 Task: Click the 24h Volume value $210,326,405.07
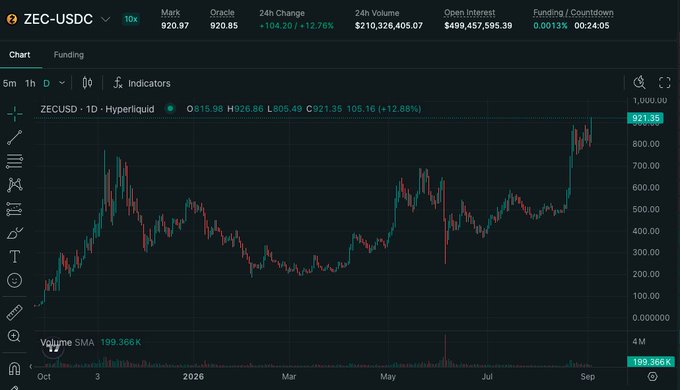[x=389, y=26]
